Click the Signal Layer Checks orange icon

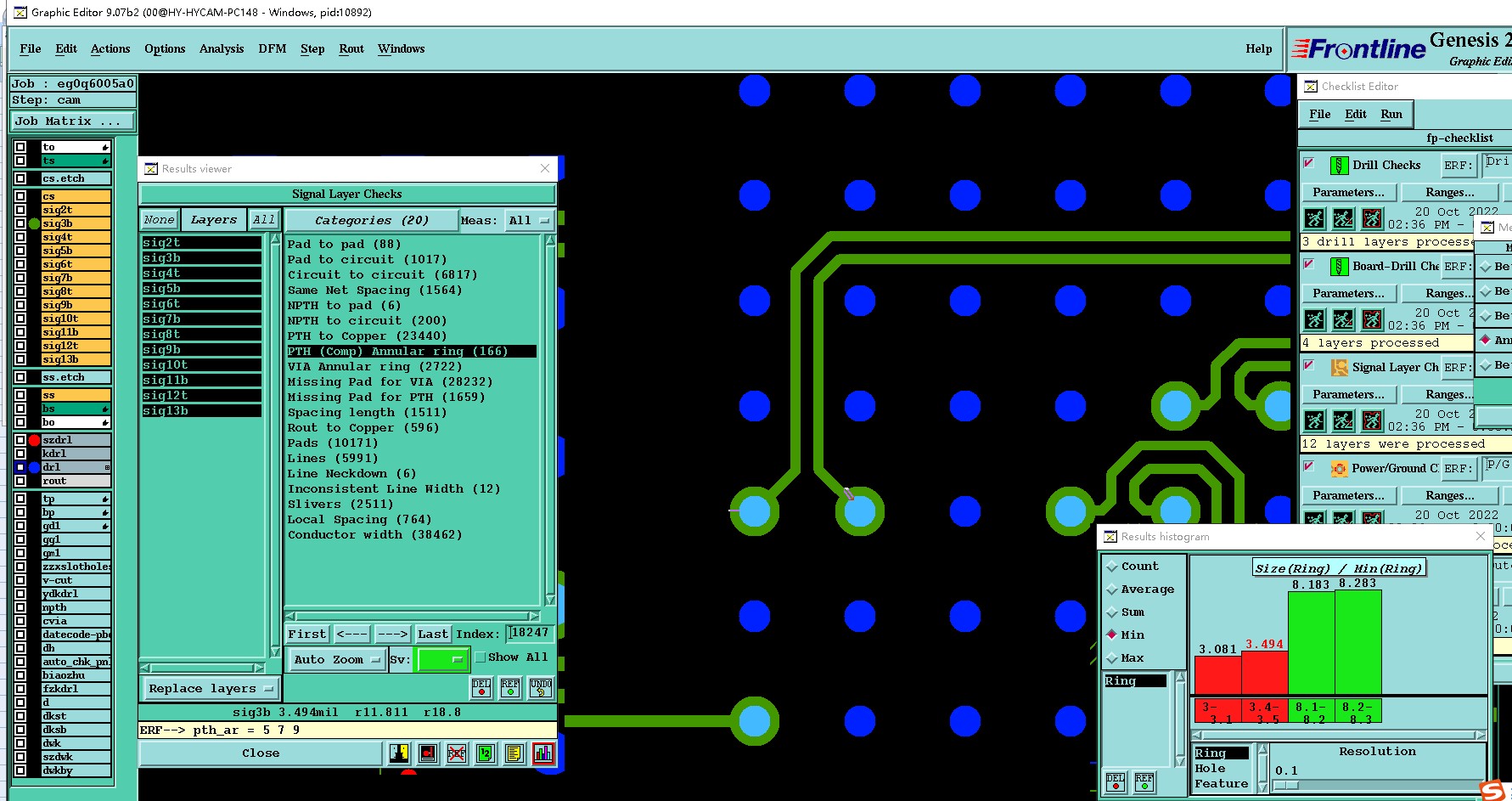[1339, 368]
